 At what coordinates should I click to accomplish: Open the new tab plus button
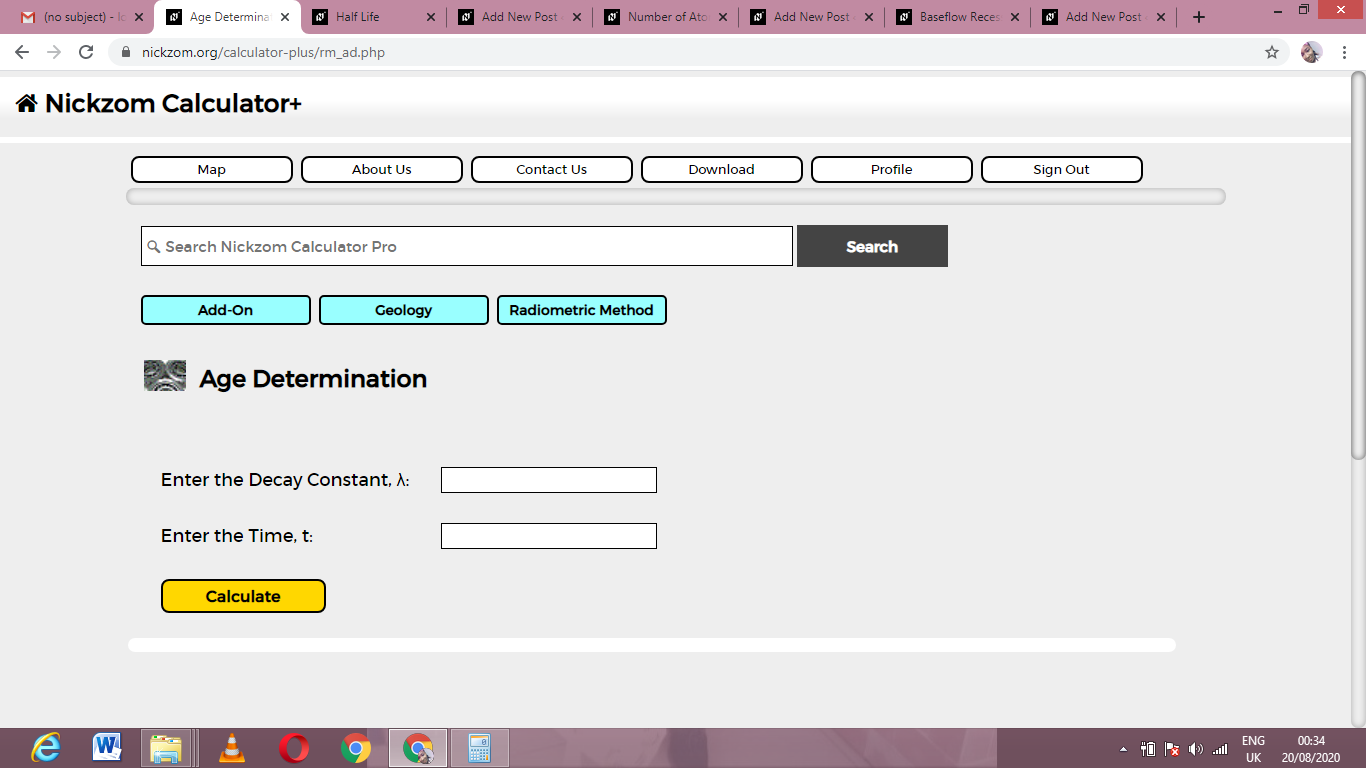click(x=1199, y=17)
